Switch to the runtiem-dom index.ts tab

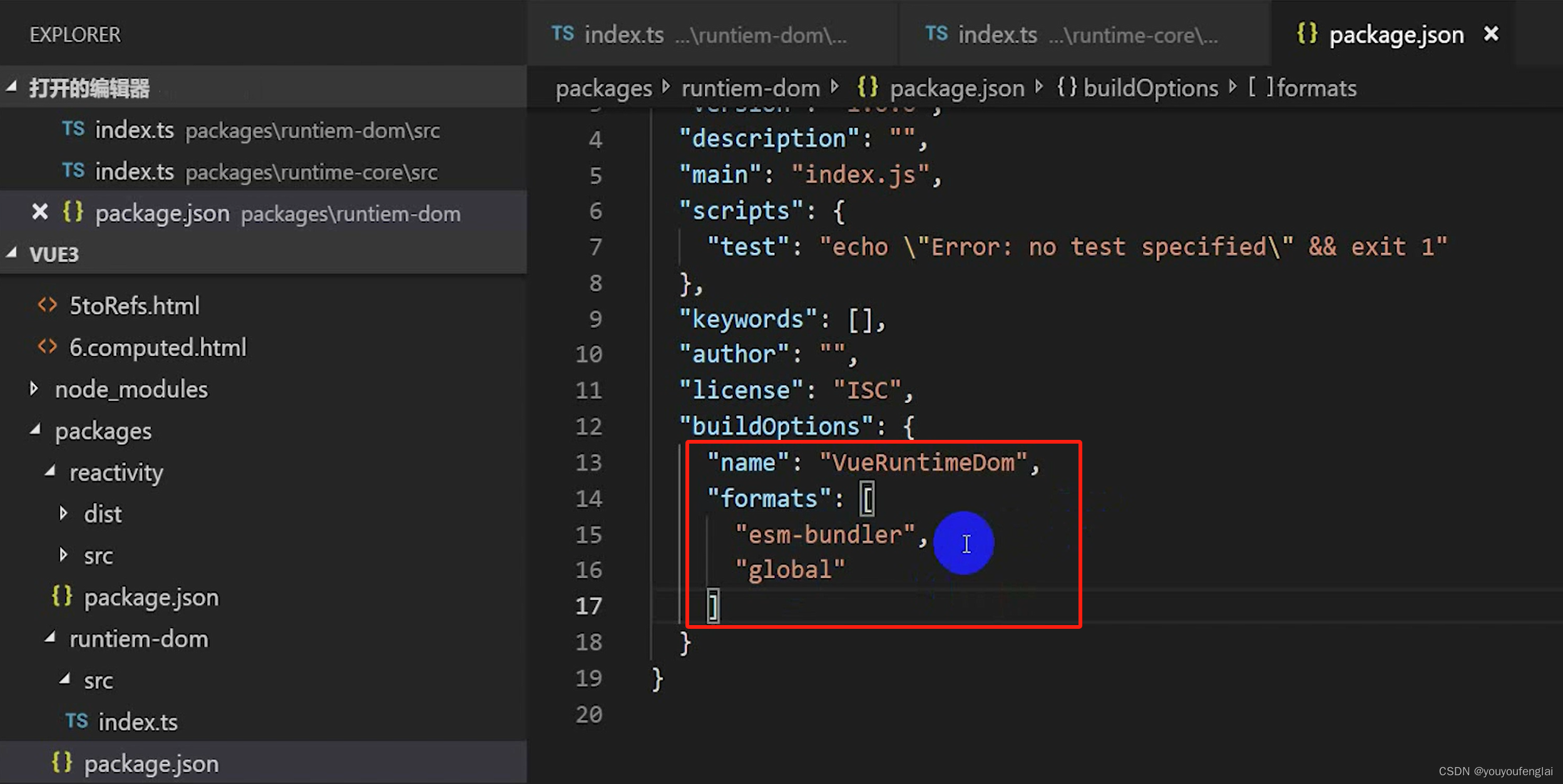(698, 35)
